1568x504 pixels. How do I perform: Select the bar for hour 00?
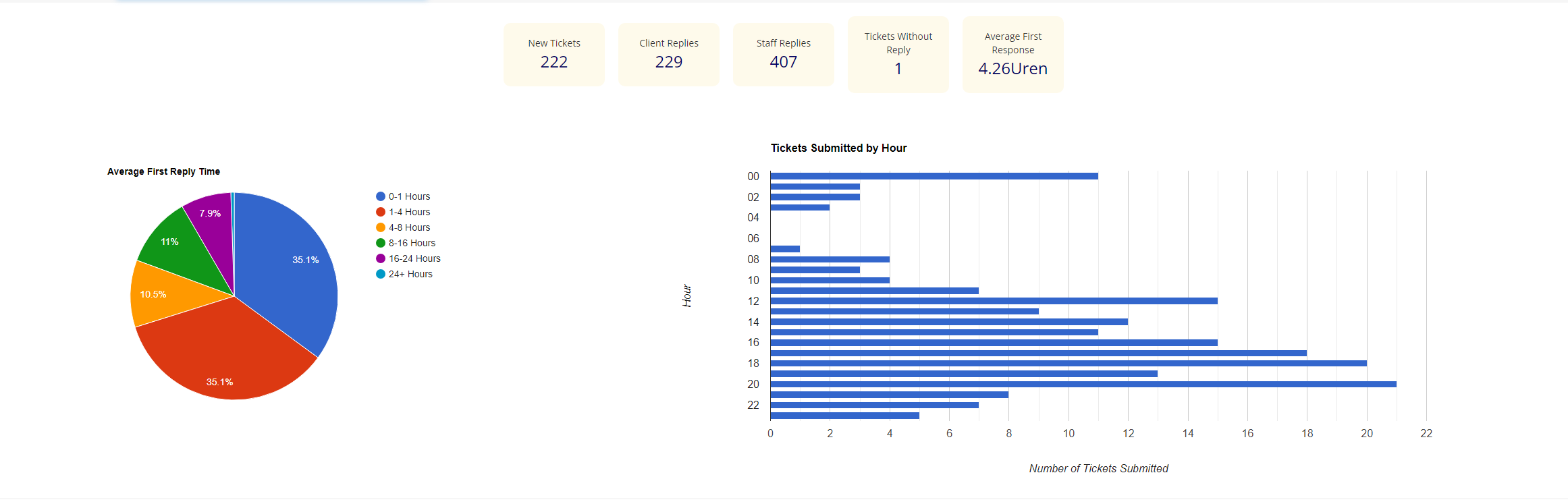934,176
